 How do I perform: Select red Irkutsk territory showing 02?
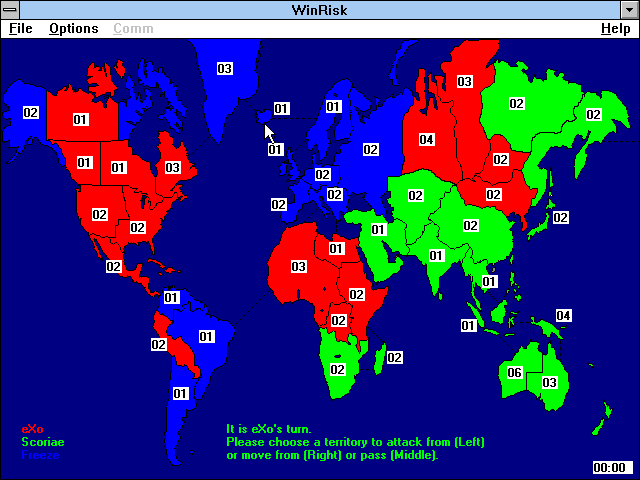point(500,160)
